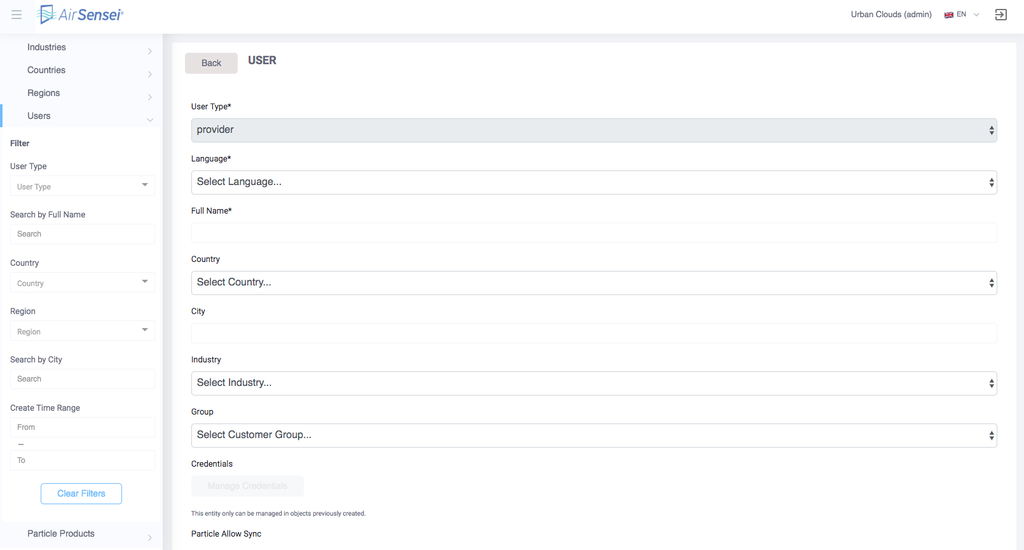
Task: Open the Region filter dropdown
Action: (x=82, y=331)
